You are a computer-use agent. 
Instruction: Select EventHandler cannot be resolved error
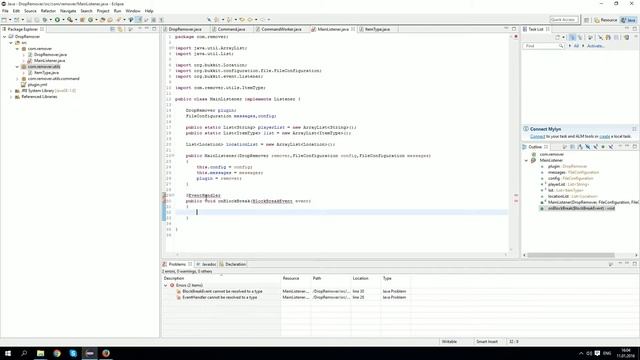(220, 297)
